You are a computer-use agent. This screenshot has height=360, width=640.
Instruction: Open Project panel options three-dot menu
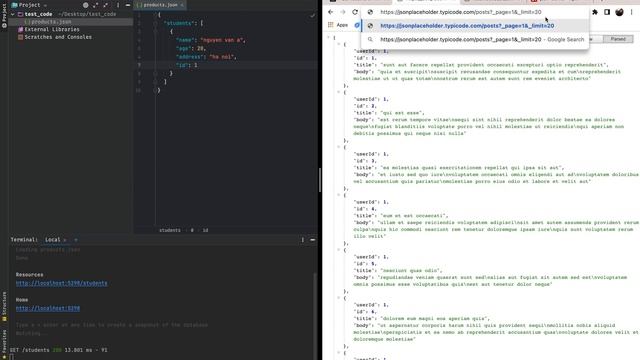point(118,5)
